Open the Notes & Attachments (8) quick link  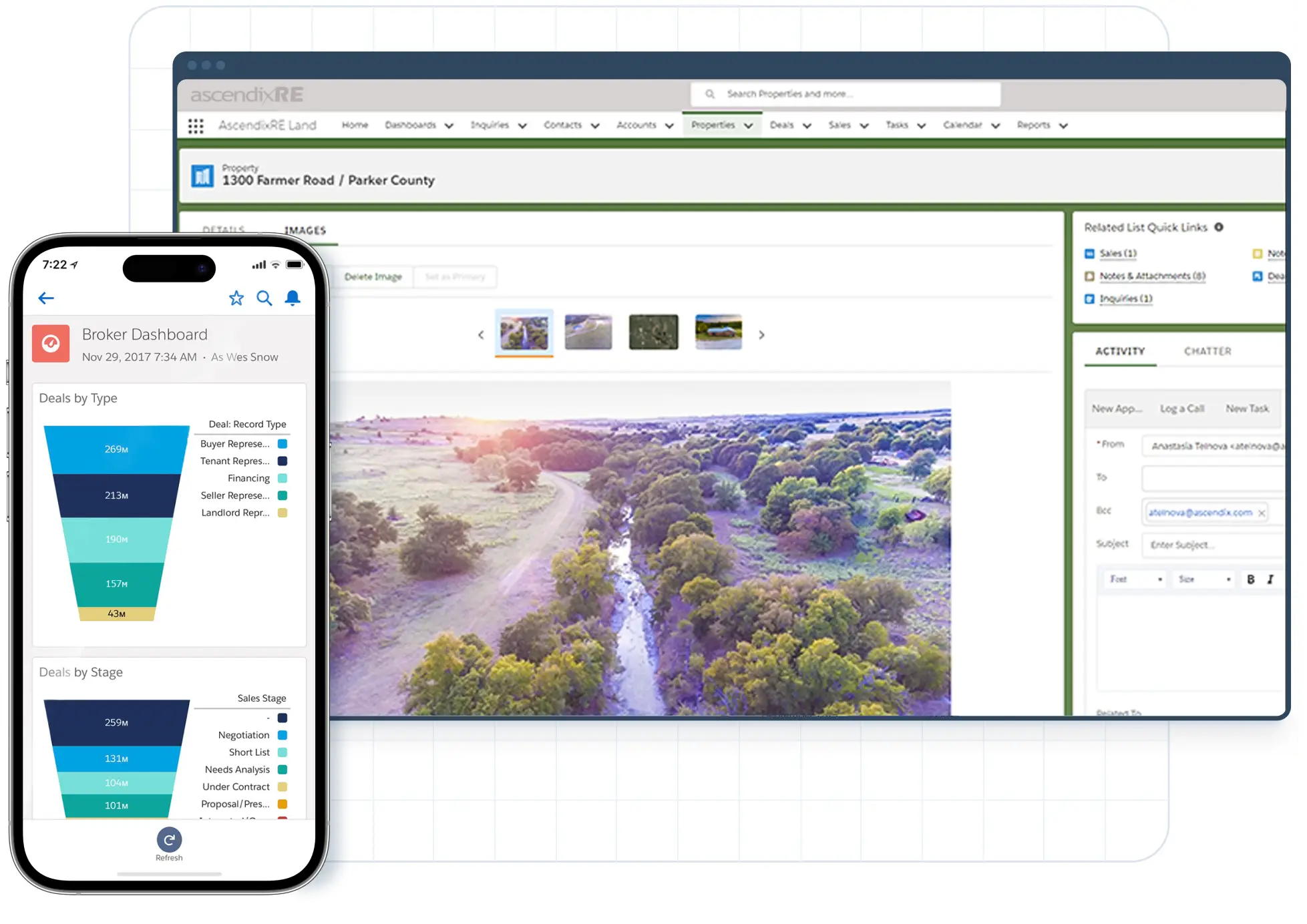[x=1153, y=276]
